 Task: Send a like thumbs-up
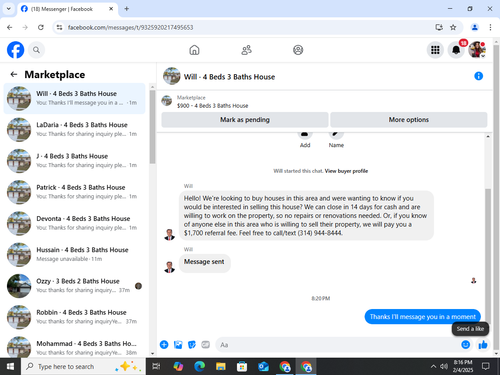coord(483,345)
